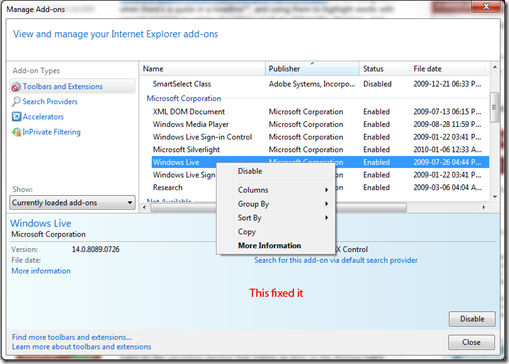This screenshot has height=364, width=509.
Task: Expand Sort By submenu arrow
Action: point(327,218)
